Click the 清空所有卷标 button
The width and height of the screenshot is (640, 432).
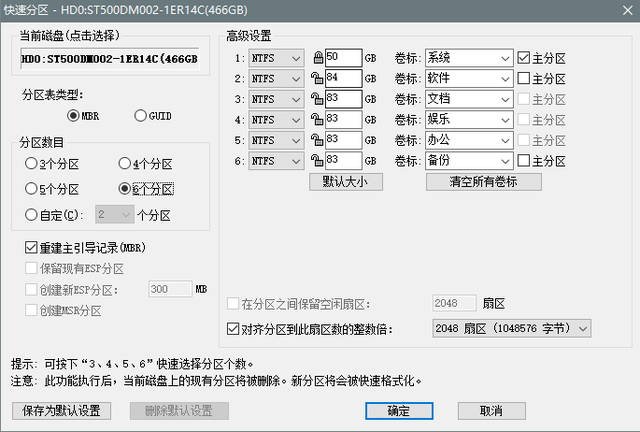[484, 182]
